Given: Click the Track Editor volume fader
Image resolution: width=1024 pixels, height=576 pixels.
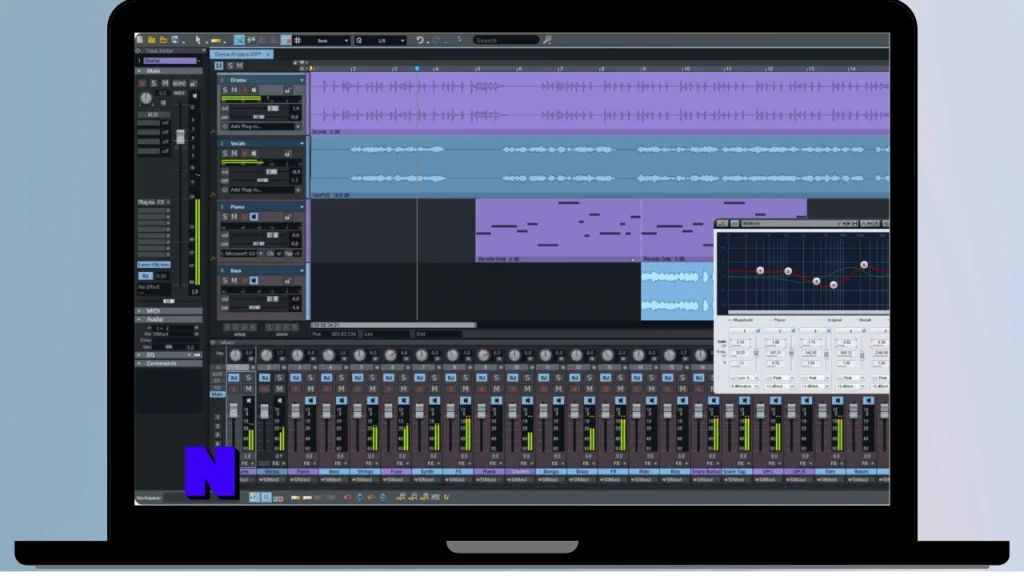Looking at the screenshot, I should 180,136.
